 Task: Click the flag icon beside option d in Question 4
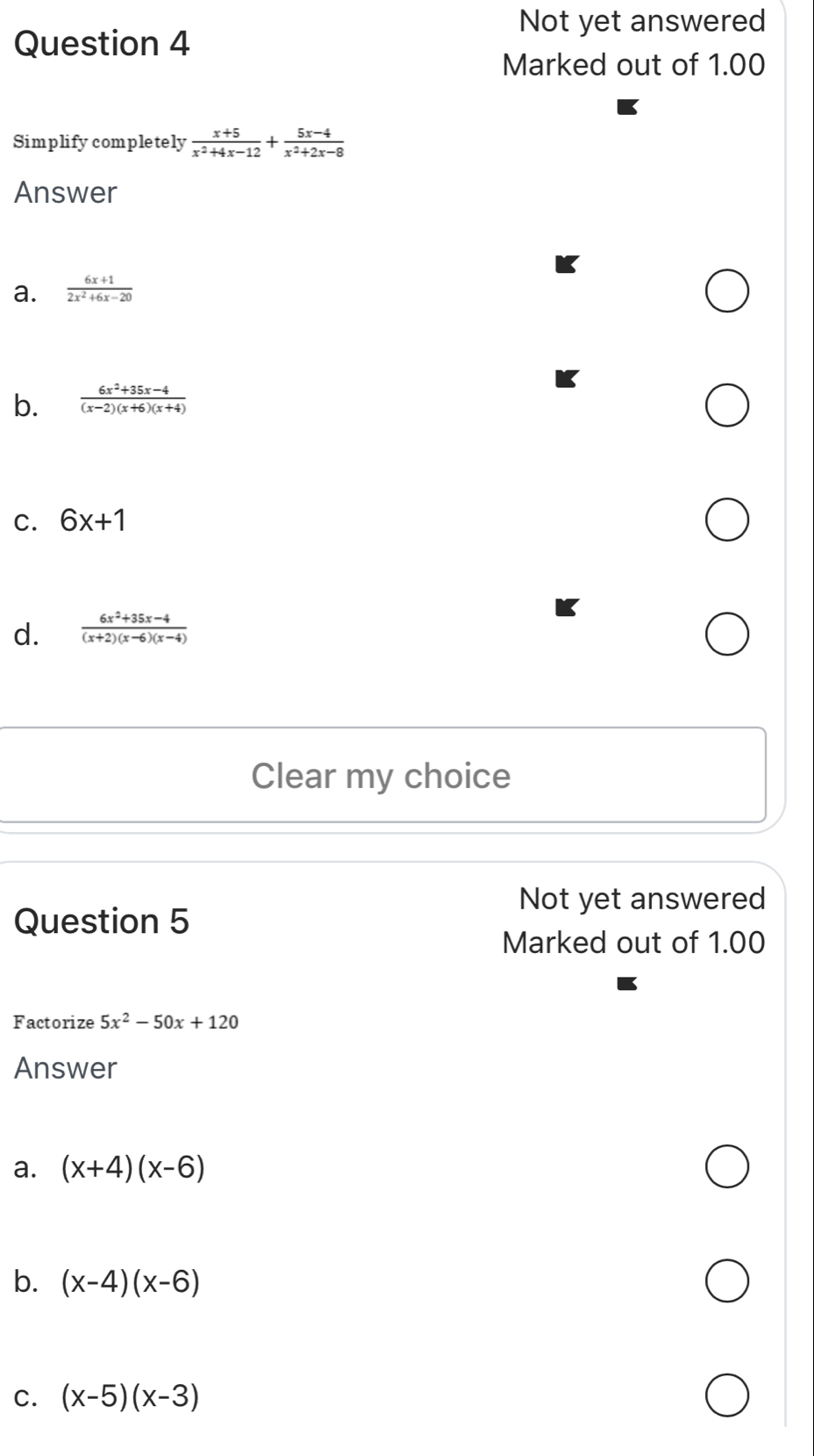coord(567,606)
